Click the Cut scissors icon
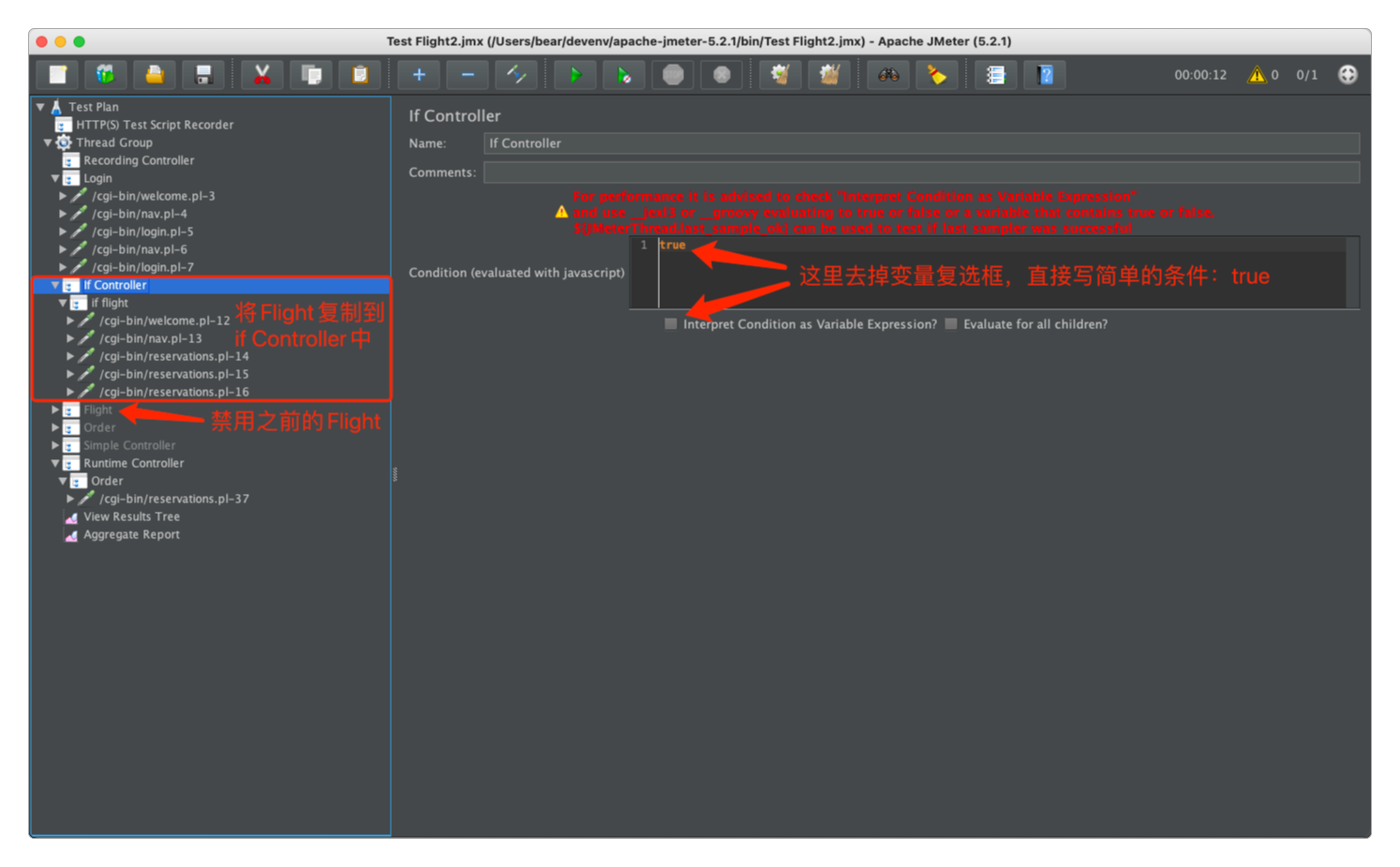This screenshot has height=867, width=1400. click(262, 75)
